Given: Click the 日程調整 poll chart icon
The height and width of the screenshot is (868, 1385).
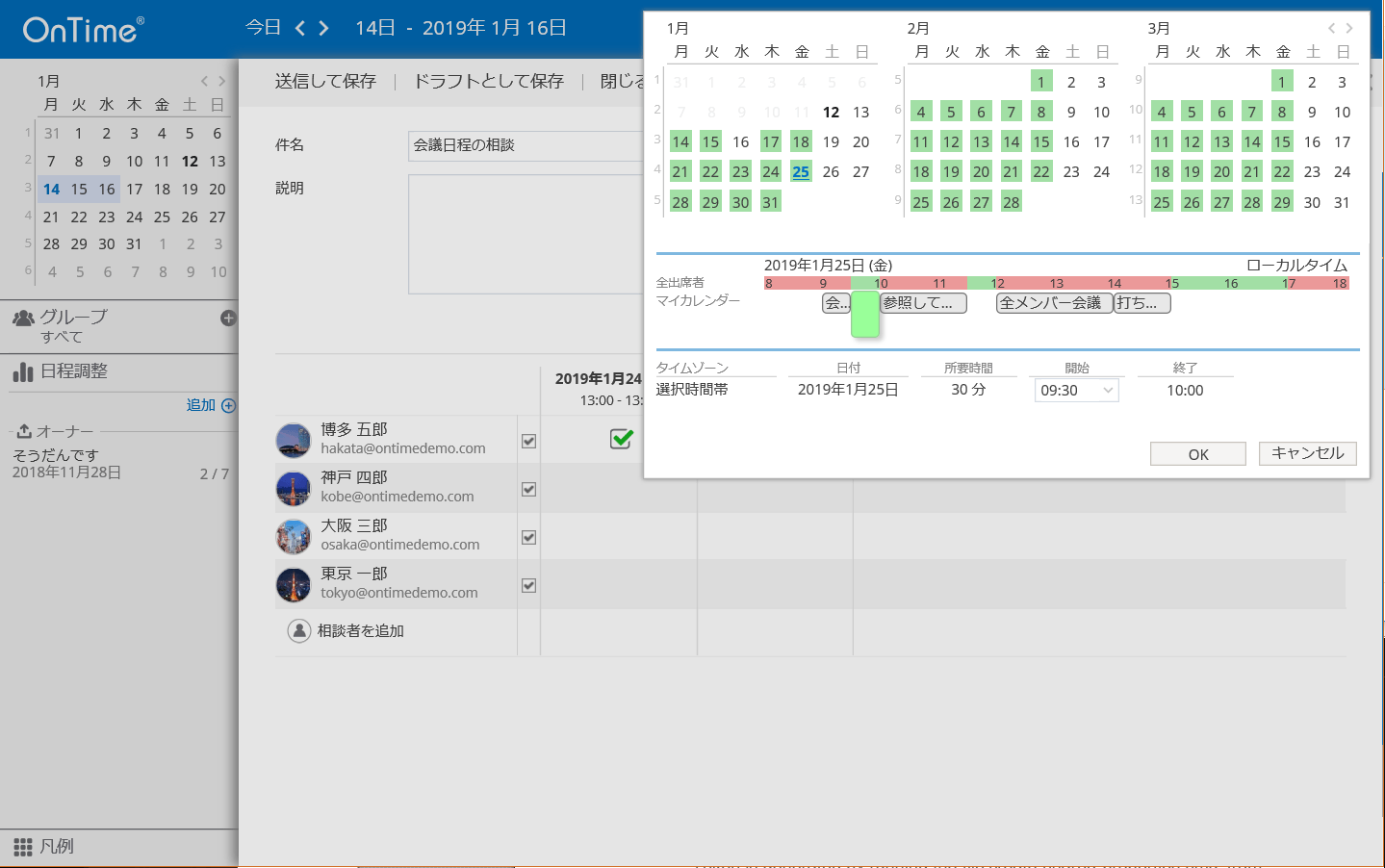Looking at the screenshot, I should click(x=23, y=371).
